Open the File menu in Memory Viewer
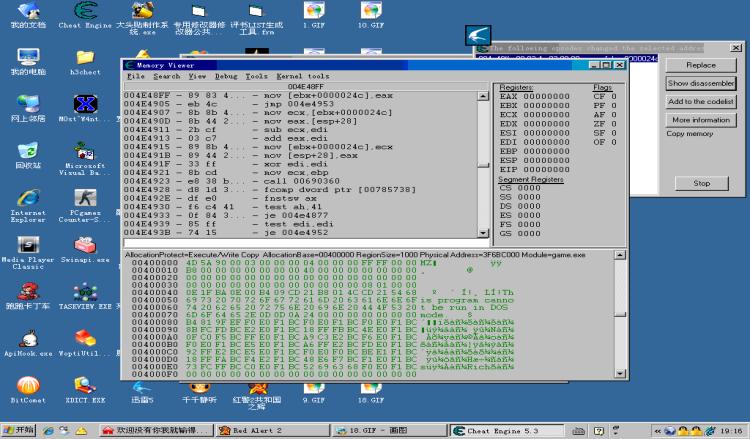 (x=135, y=76)
